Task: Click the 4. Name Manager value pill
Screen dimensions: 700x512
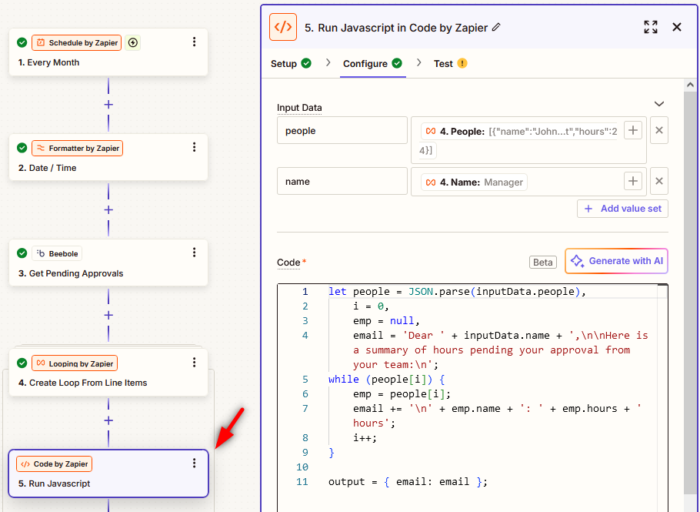Action: pos(474,182)
